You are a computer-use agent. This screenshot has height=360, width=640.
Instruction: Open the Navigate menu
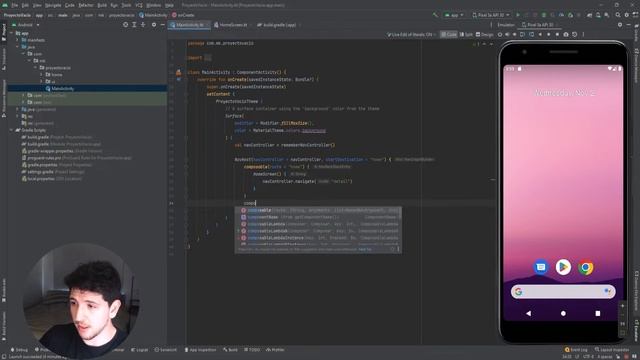[x=53, y=5]
